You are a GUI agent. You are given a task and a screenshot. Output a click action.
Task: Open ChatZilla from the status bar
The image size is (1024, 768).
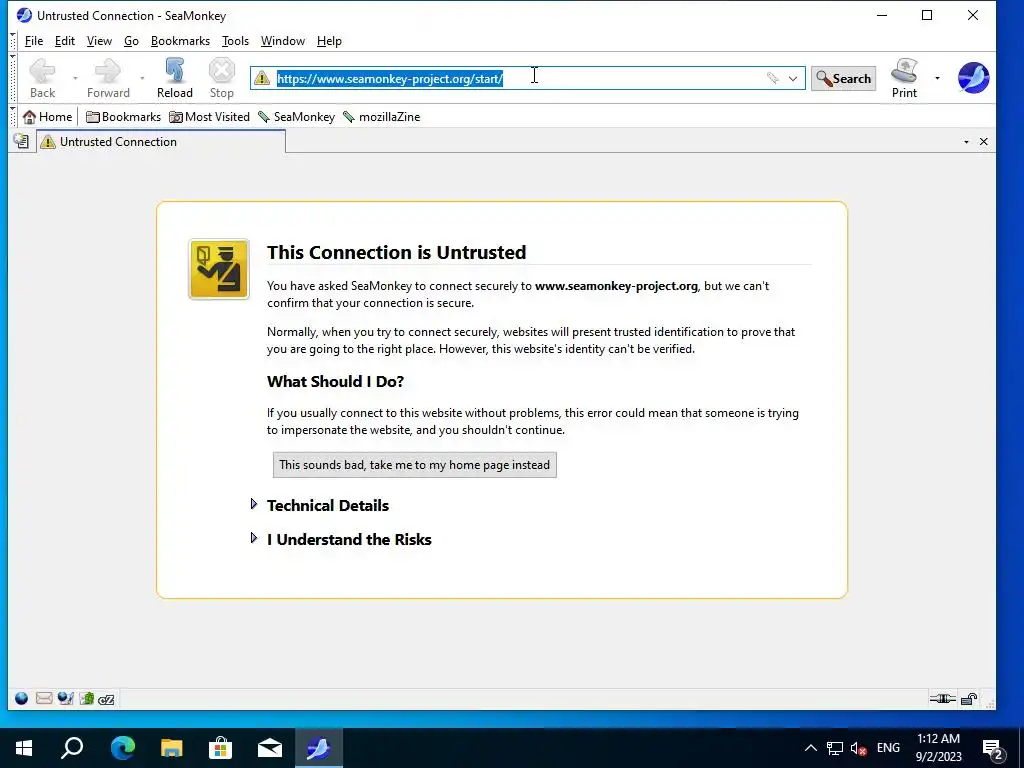tap(106, 699)
